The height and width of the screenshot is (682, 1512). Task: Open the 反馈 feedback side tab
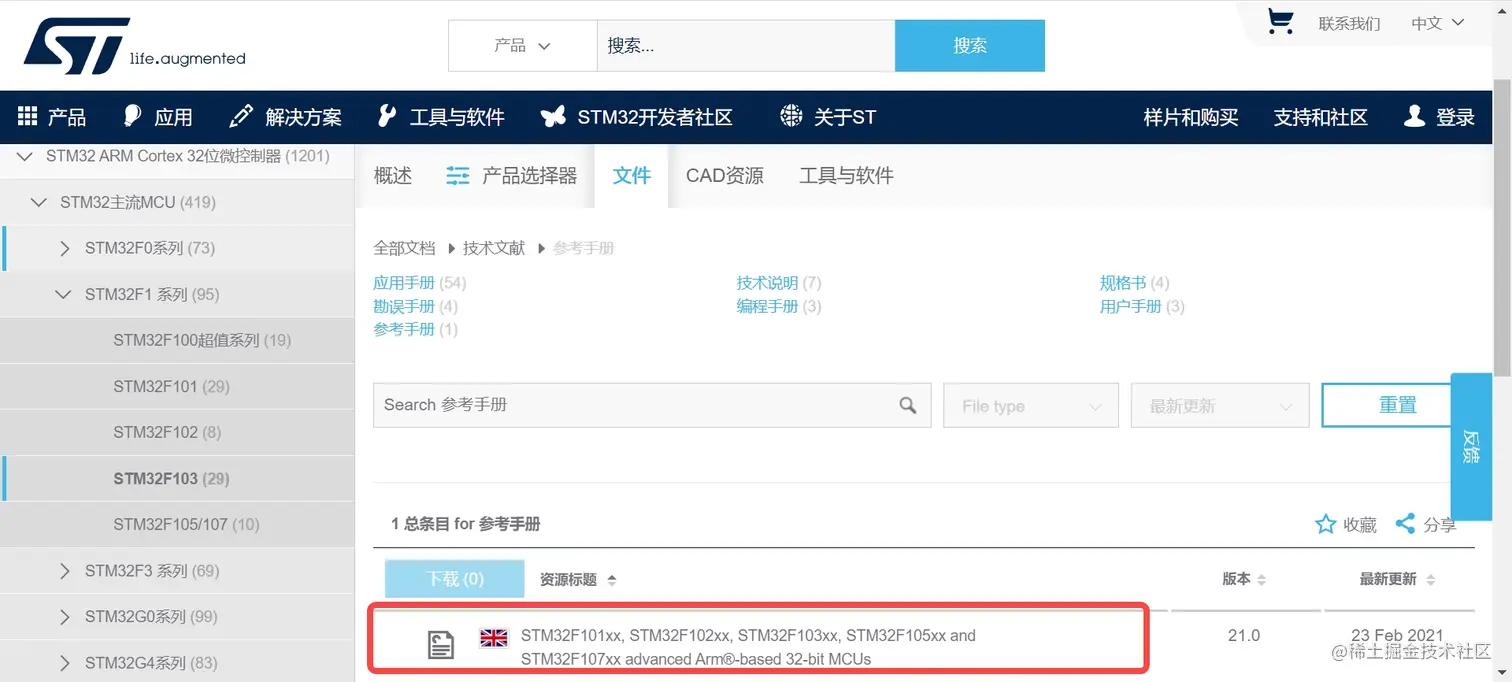click(1471, 447)
